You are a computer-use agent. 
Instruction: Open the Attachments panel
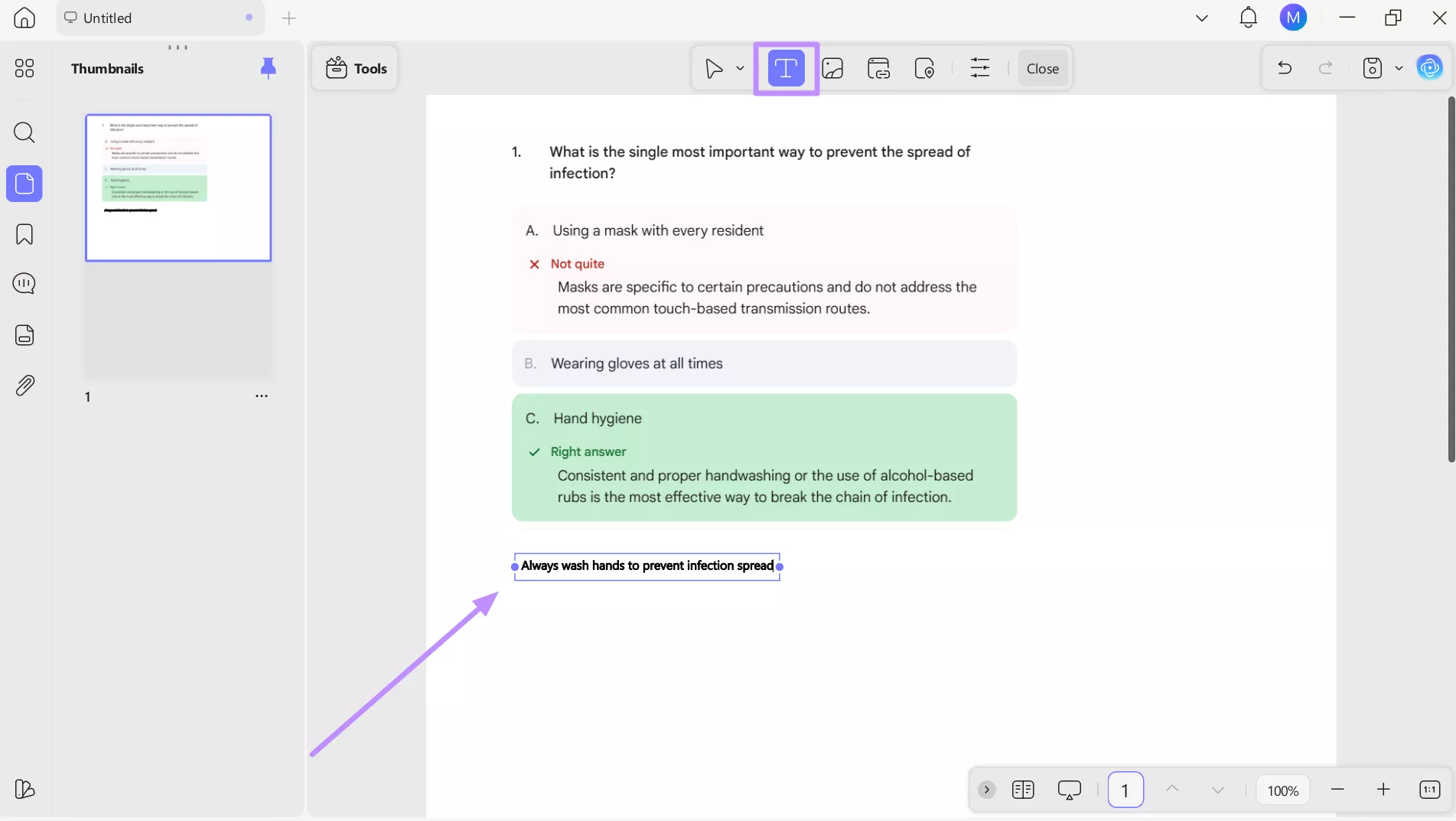[24, 385]
